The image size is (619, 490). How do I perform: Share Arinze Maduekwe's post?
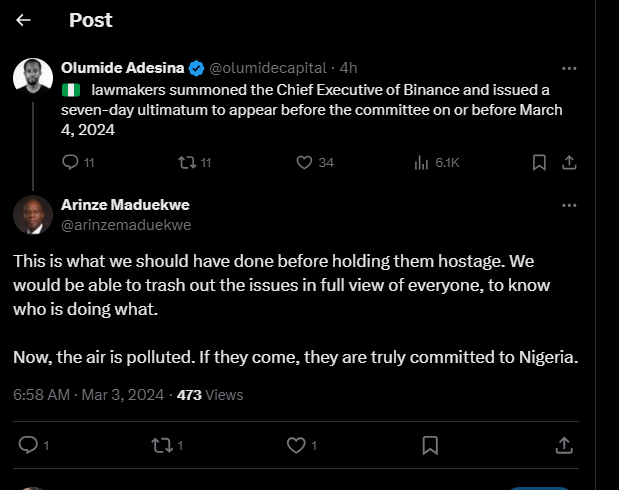point(563,444)
